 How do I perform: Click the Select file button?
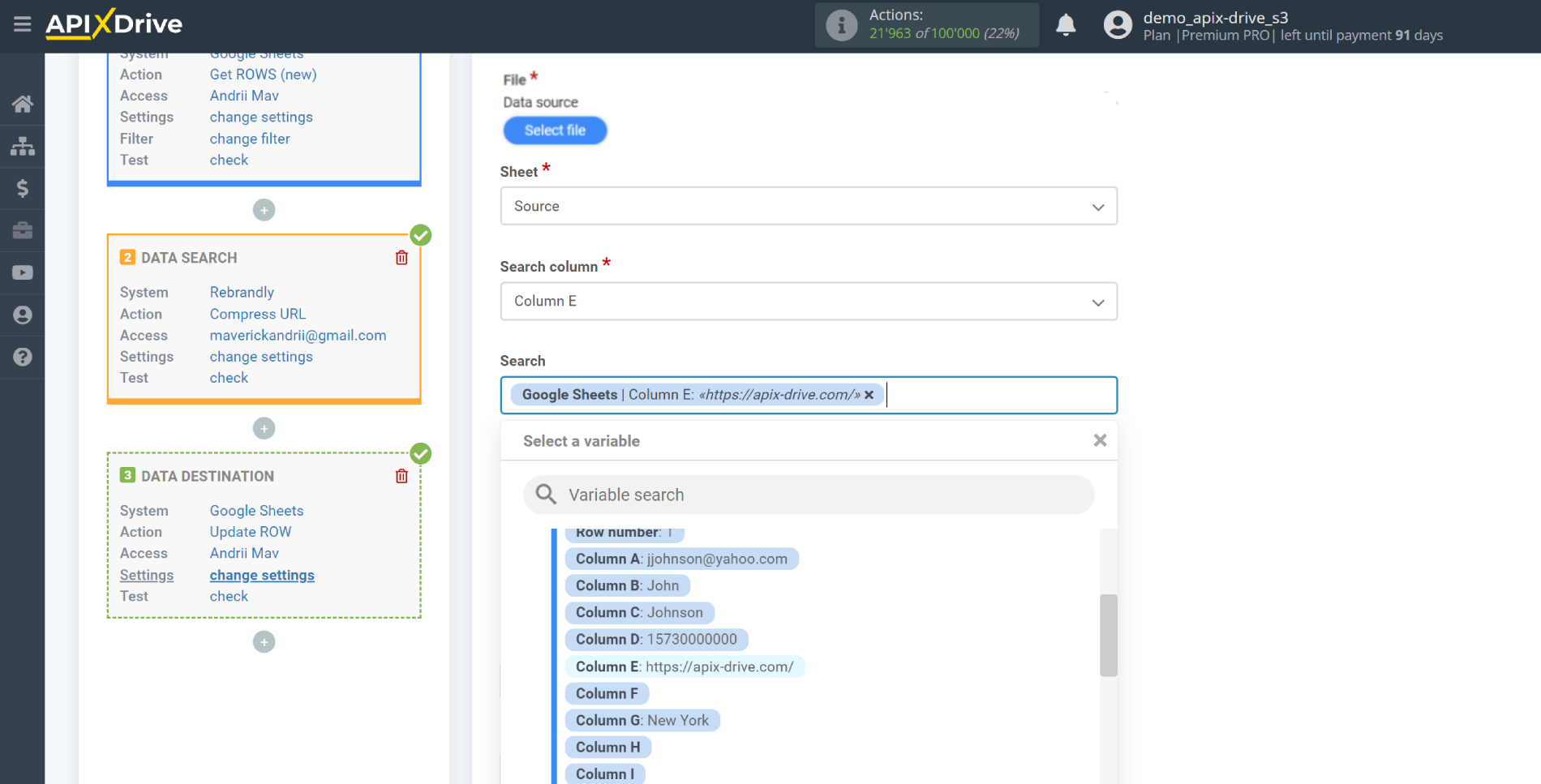(x=555, y=131)
